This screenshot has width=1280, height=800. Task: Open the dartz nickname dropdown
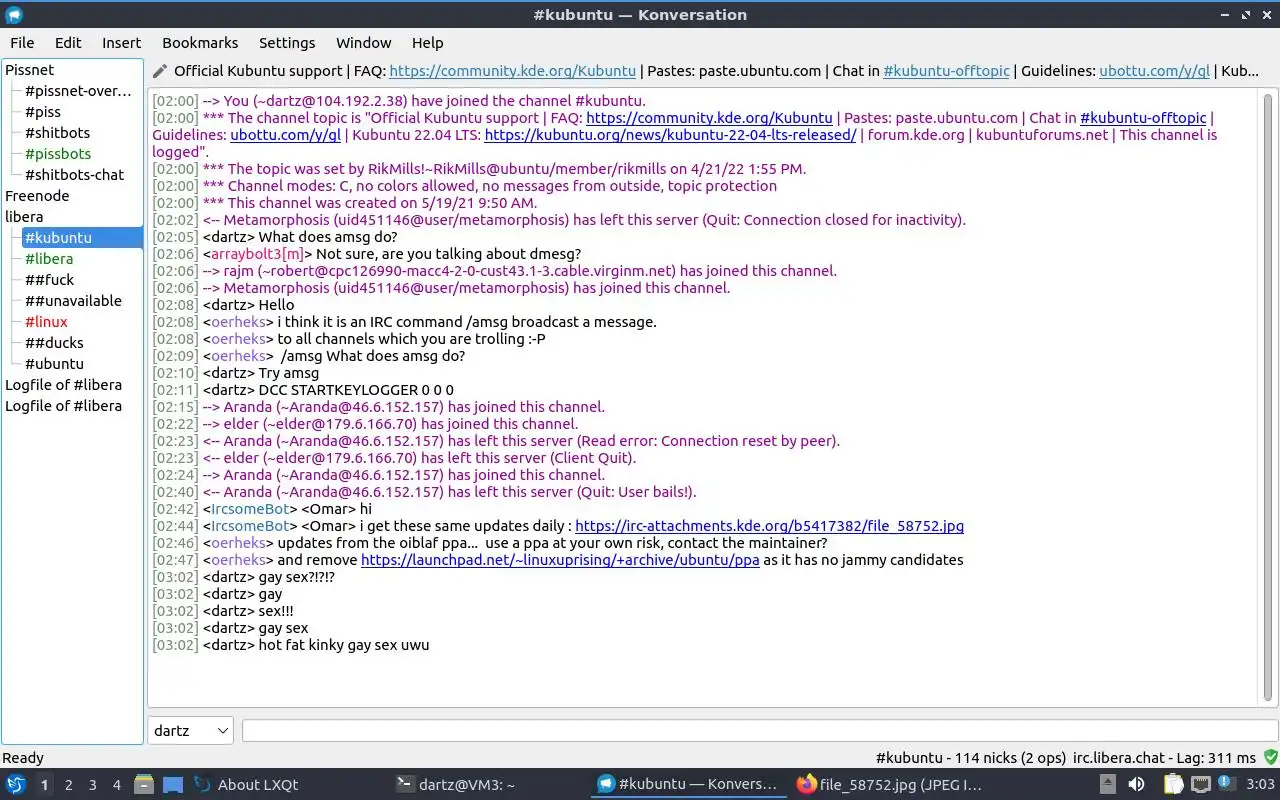point(190,730)
